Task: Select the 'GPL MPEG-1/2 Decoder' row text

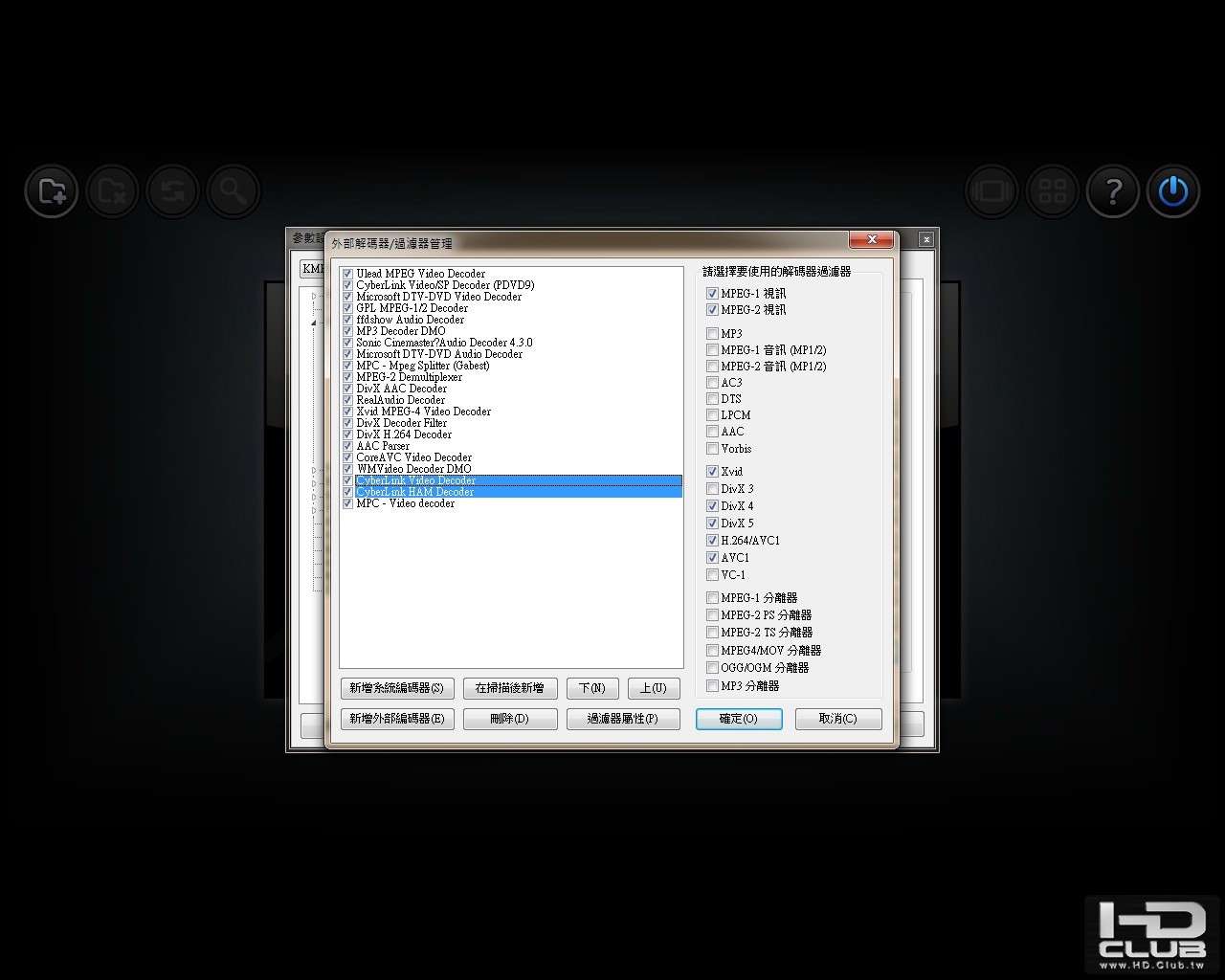Action: click(x=412, y=308)
